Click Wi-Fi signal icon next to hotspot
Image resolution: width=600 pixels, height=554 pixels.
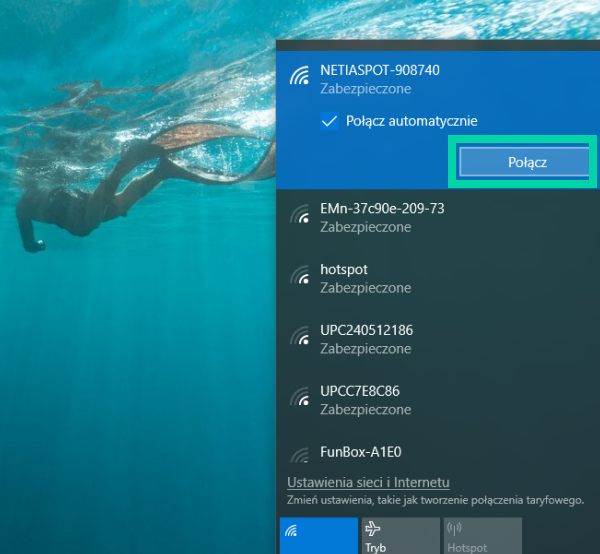click(299, 278)
